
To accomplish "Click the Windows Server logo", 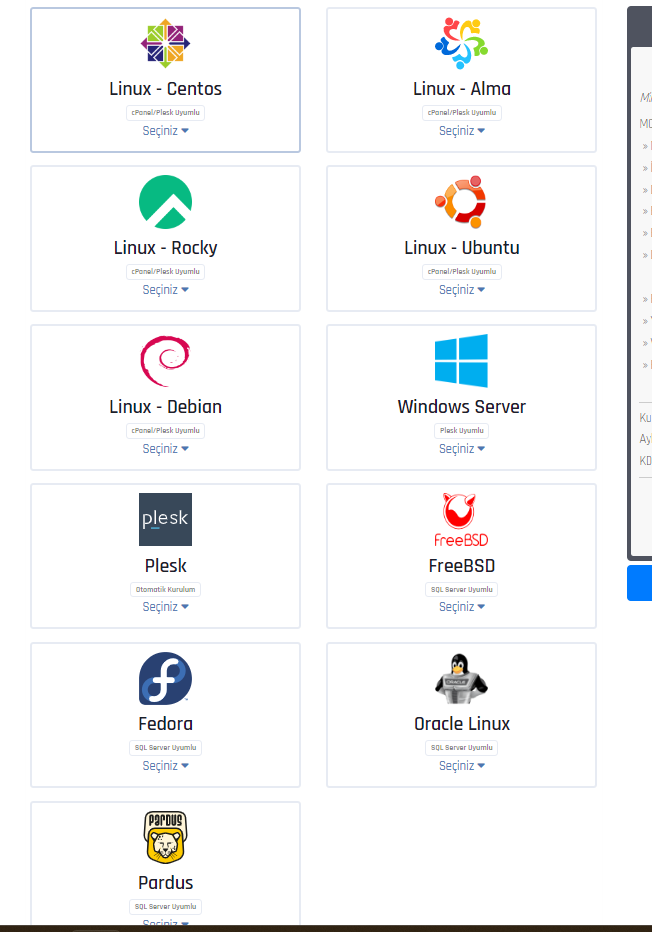I will (461, 361).
